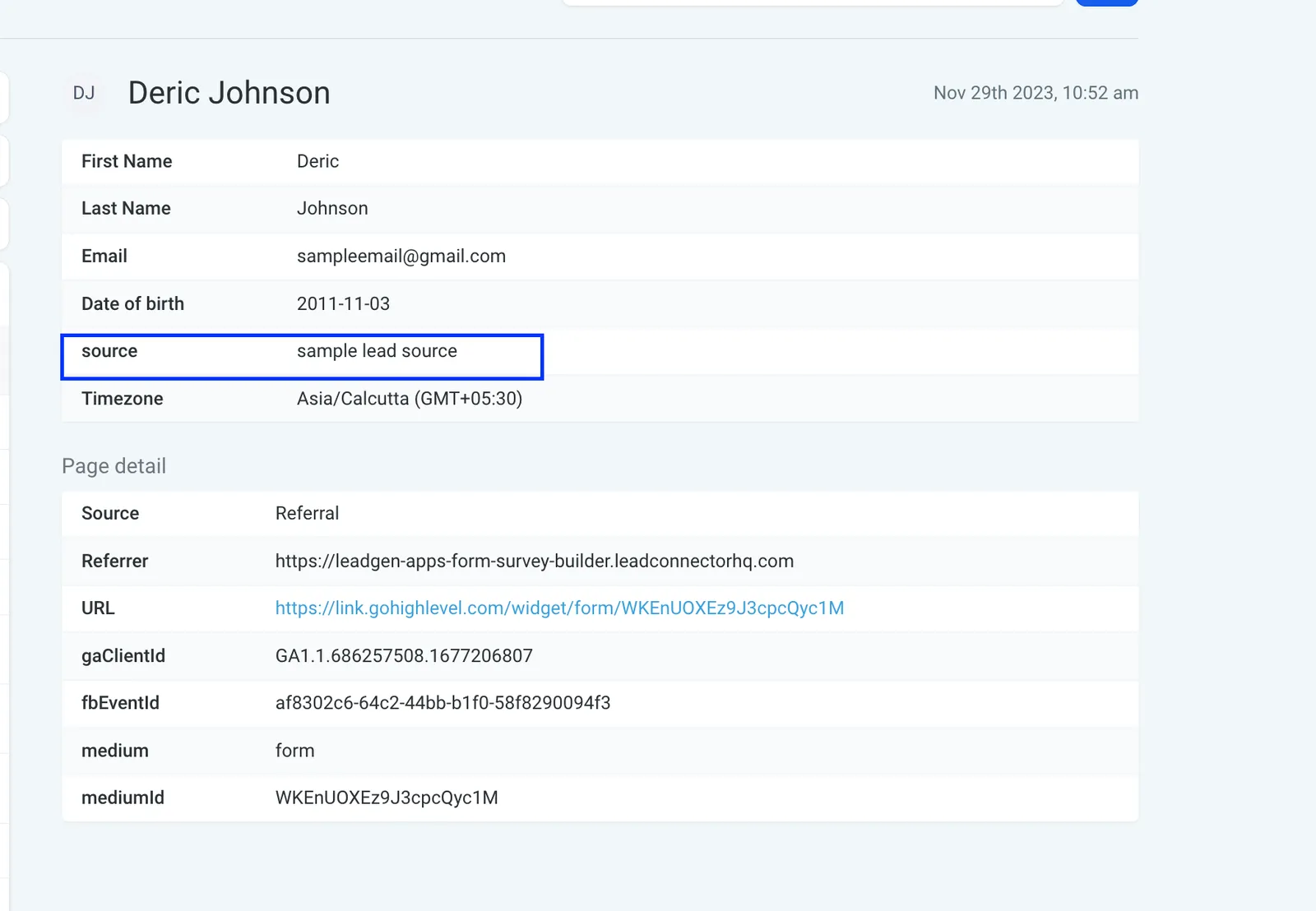
Task: Select the Referrer leadconnectorhq URL text
Action: coord(535,561)
